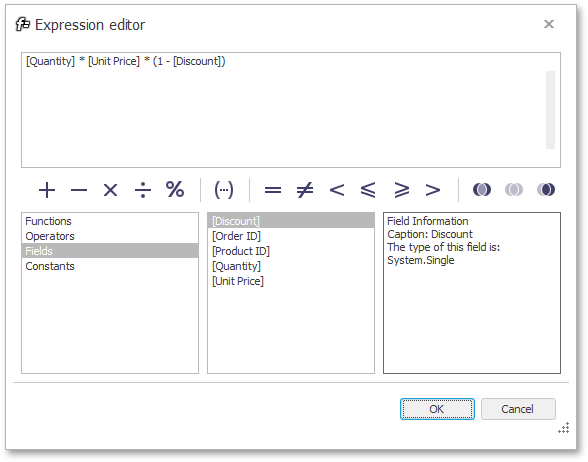Insert less-than-or-equal operator
The image size is (588, 462).
(368, 190)
